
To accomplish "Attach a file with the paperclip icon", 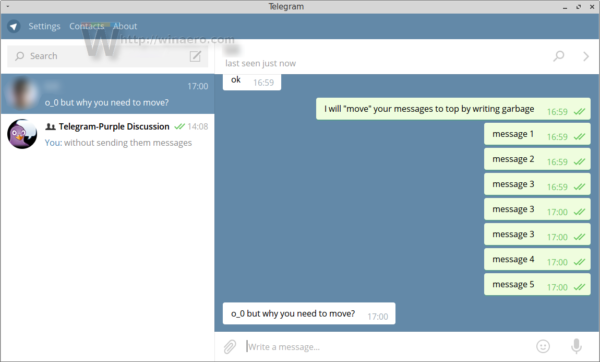I will tap(230, 347).
